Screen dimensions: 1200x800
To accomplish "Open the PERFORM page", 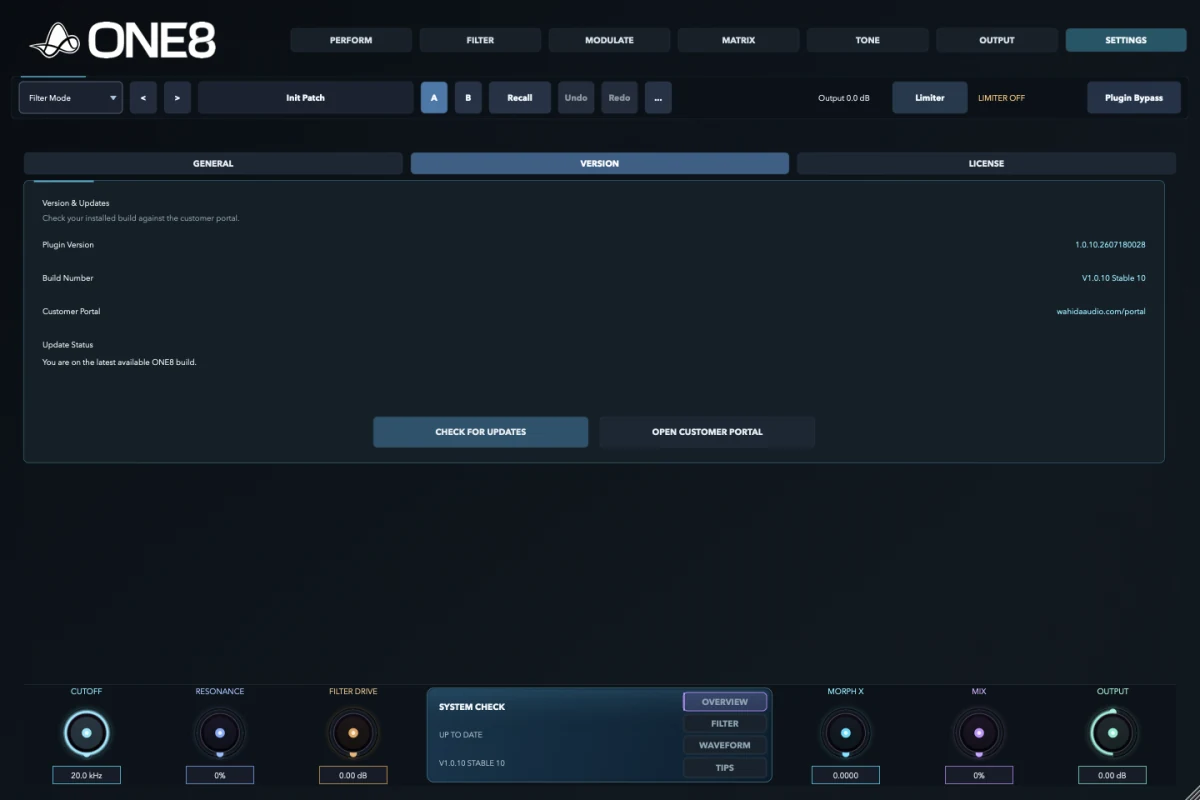I will [x=351, y=40].
